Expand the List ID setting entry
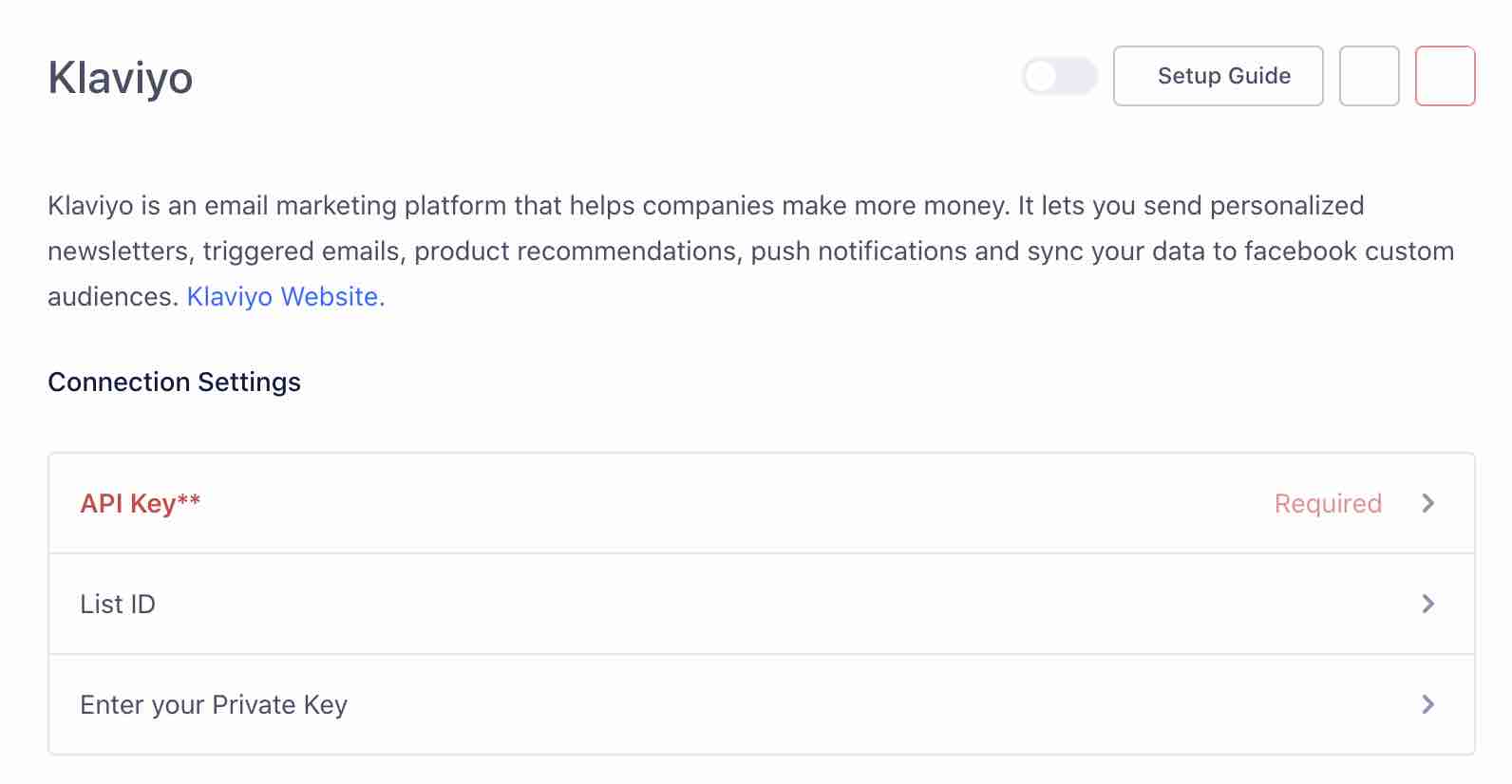Screen dimensions: 1512x784 pyautogui.click(x=755, y=604)
